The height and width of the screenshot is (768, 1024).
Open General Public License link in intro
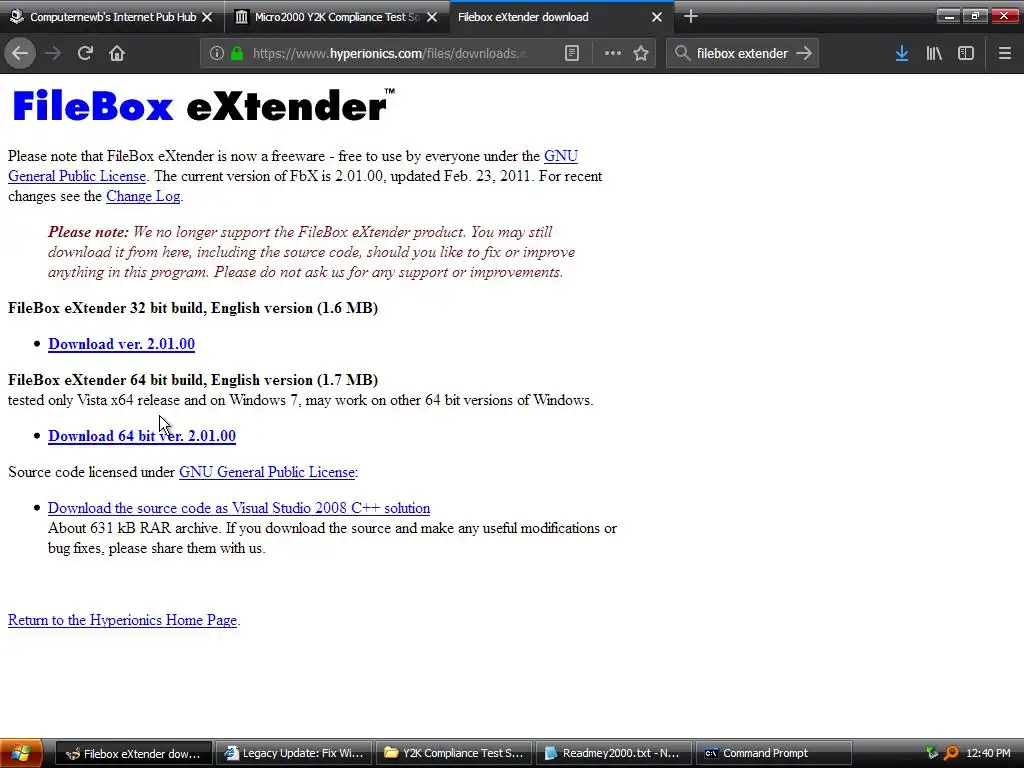tap(77, 176)
